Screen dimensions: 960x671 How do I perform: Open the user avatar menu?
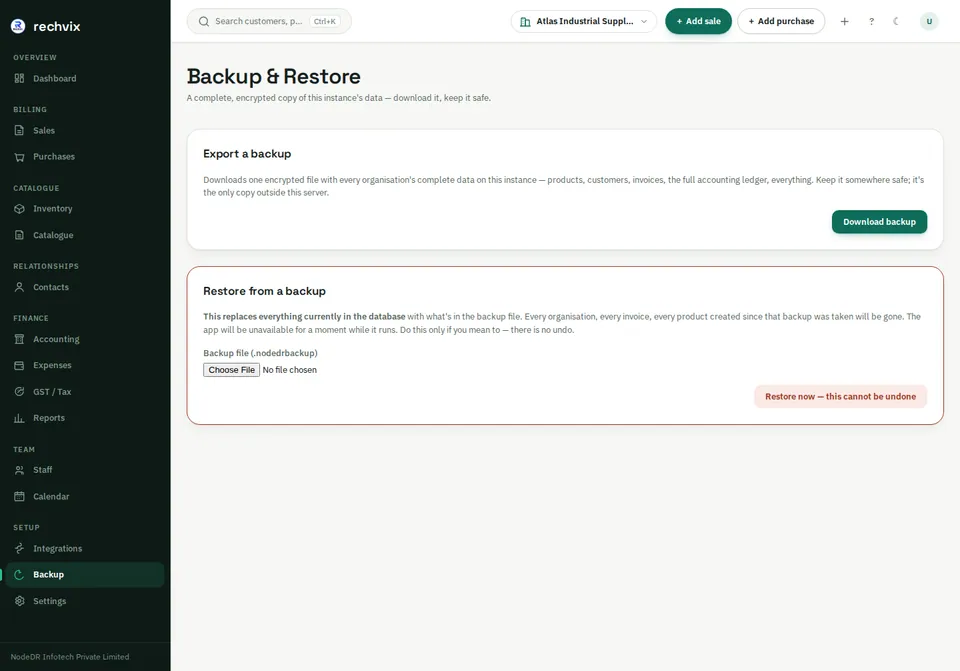click(929, 21)
